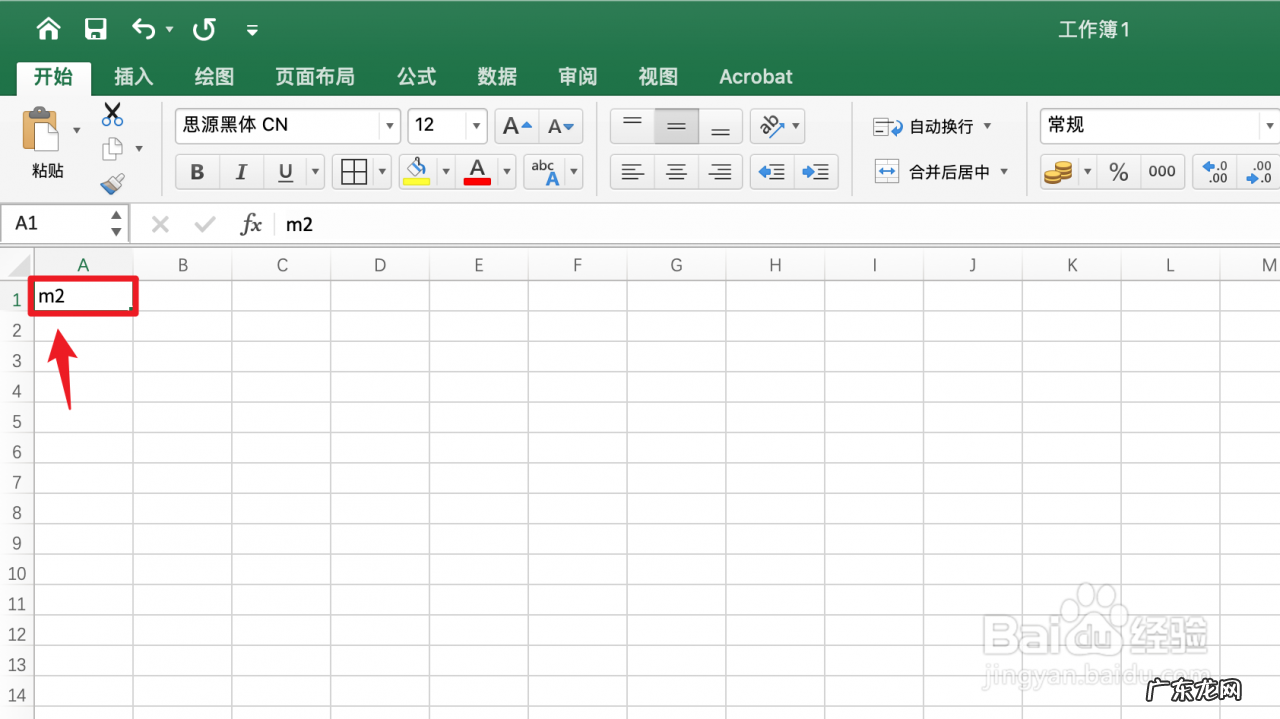Toggle bold formatting
This screenshot has height=719, width=1280.
click(x=196, y=171)
